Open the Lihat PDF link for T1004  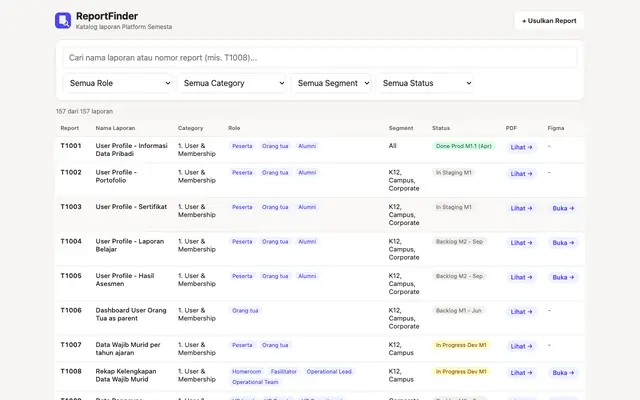click(521, 243)
